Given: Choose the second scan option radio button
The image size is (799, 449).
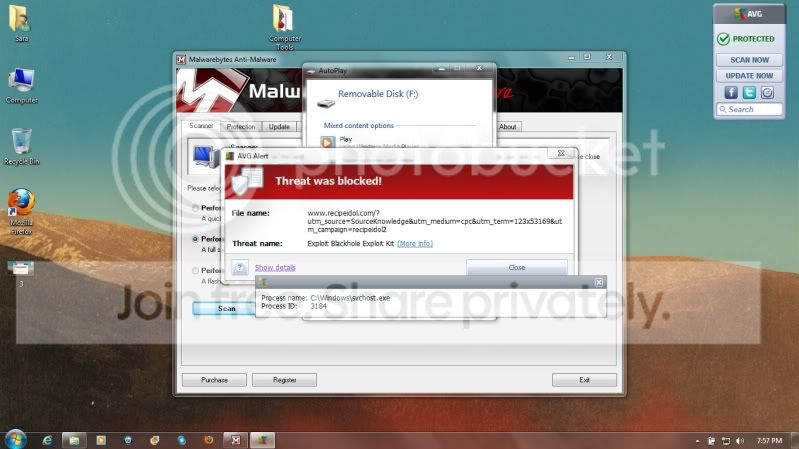Looking at the screenshot, I should [195, 240].
